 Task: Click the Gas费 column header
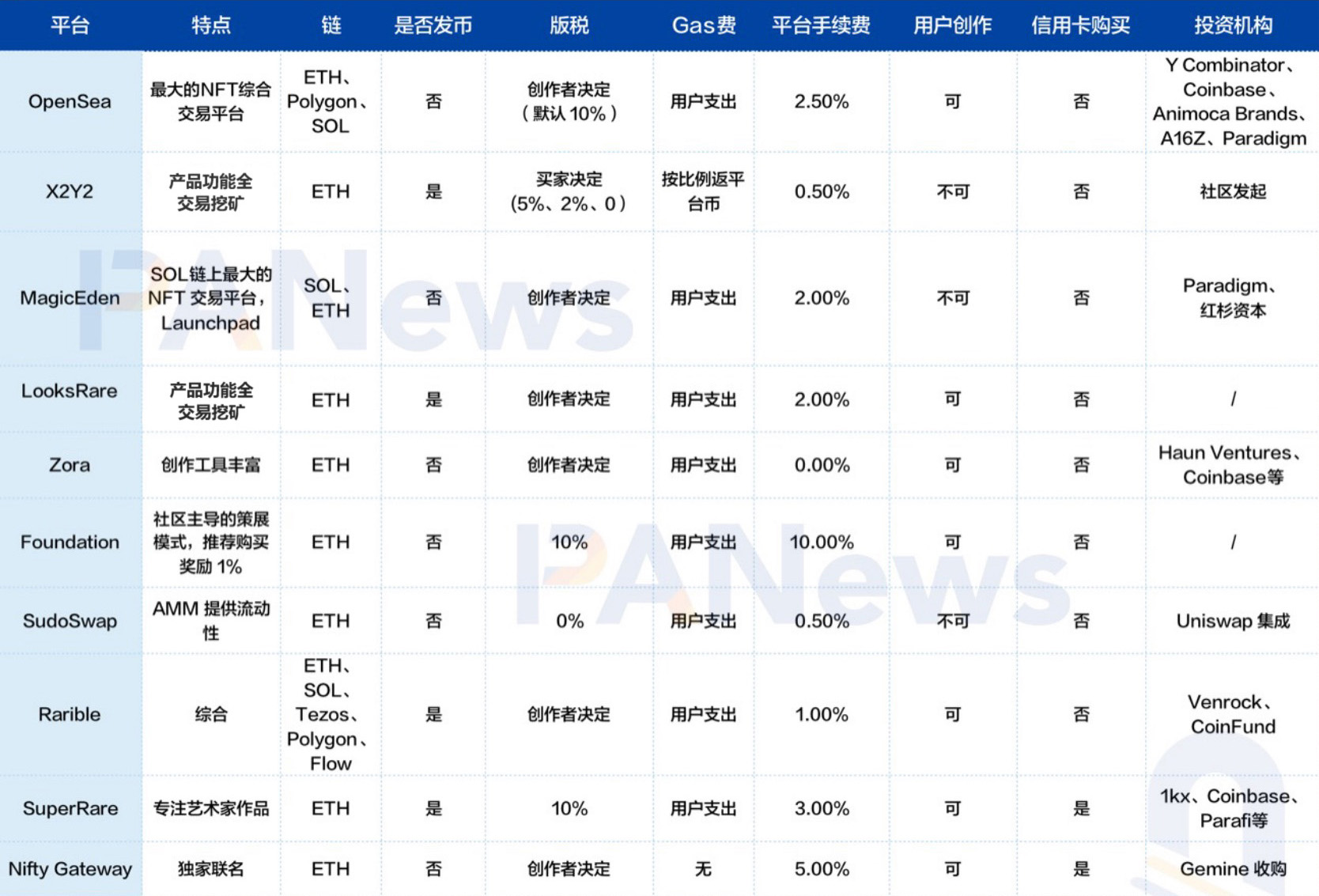pos(703,25)
